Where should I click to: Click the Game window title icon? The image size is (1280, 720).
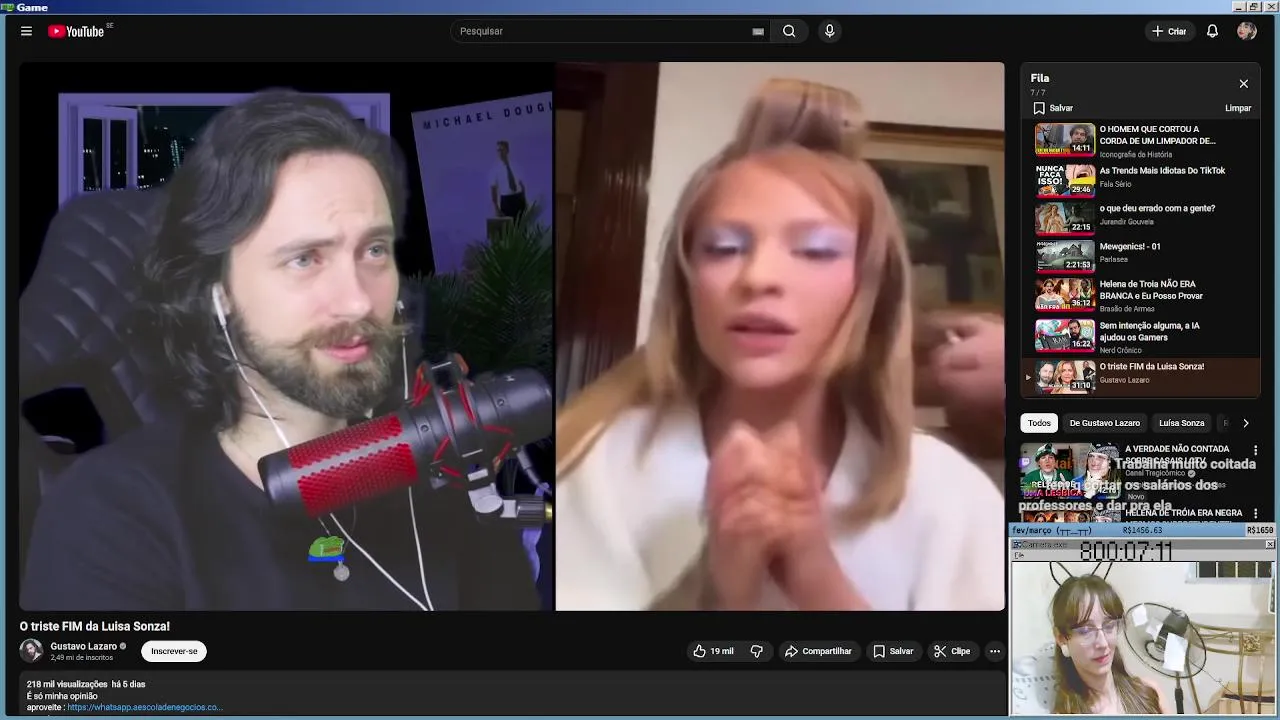(x=7, y=7)
